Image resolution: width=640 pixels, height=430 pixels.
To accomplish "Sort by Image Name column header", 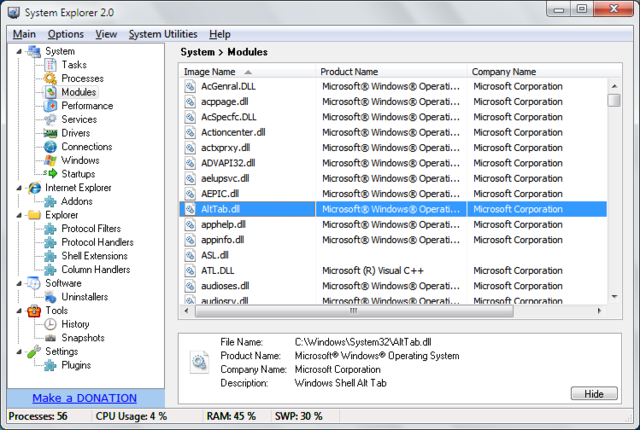I will tap(247, 72).
